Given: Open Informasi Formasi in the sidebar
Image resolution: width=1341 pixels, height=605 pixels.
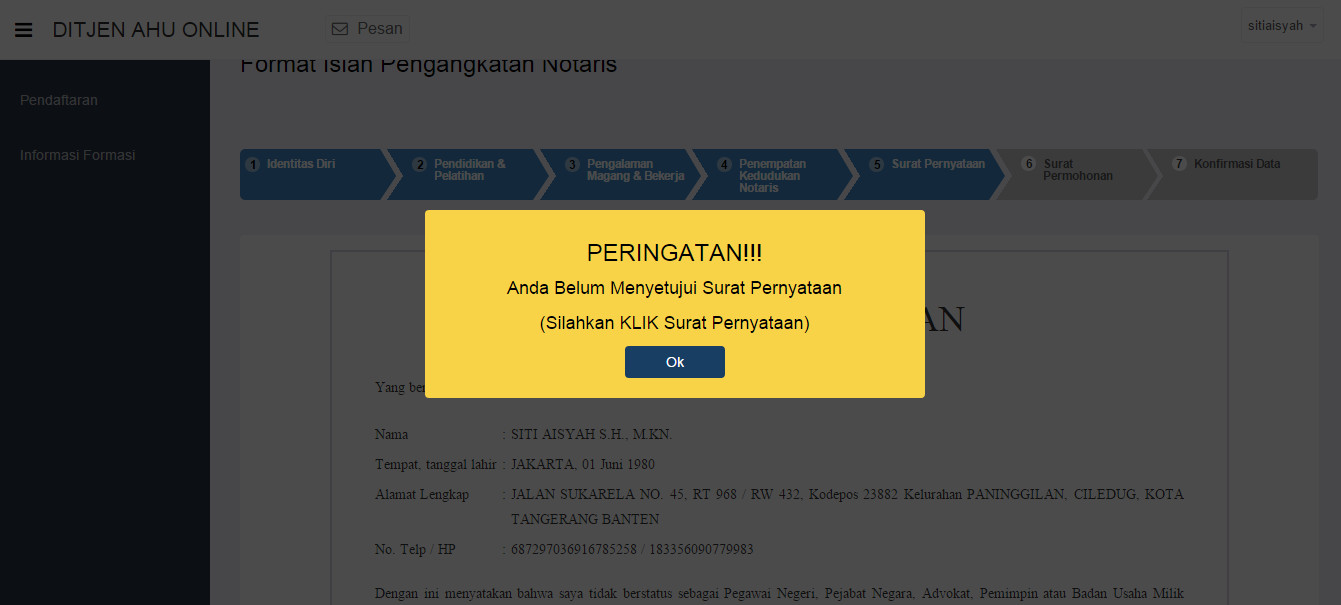Looking at the screenshot, I should [77, 155].
